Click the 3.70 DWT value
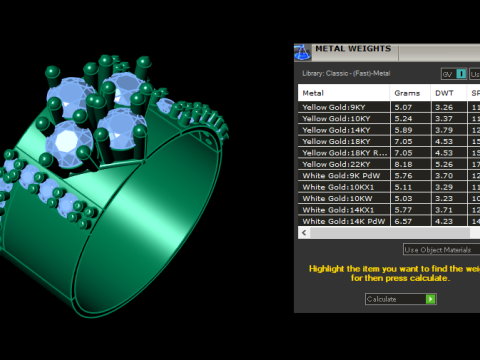Image resolution: width=480 pixels, height=360 pixels. tap(444, 176)
